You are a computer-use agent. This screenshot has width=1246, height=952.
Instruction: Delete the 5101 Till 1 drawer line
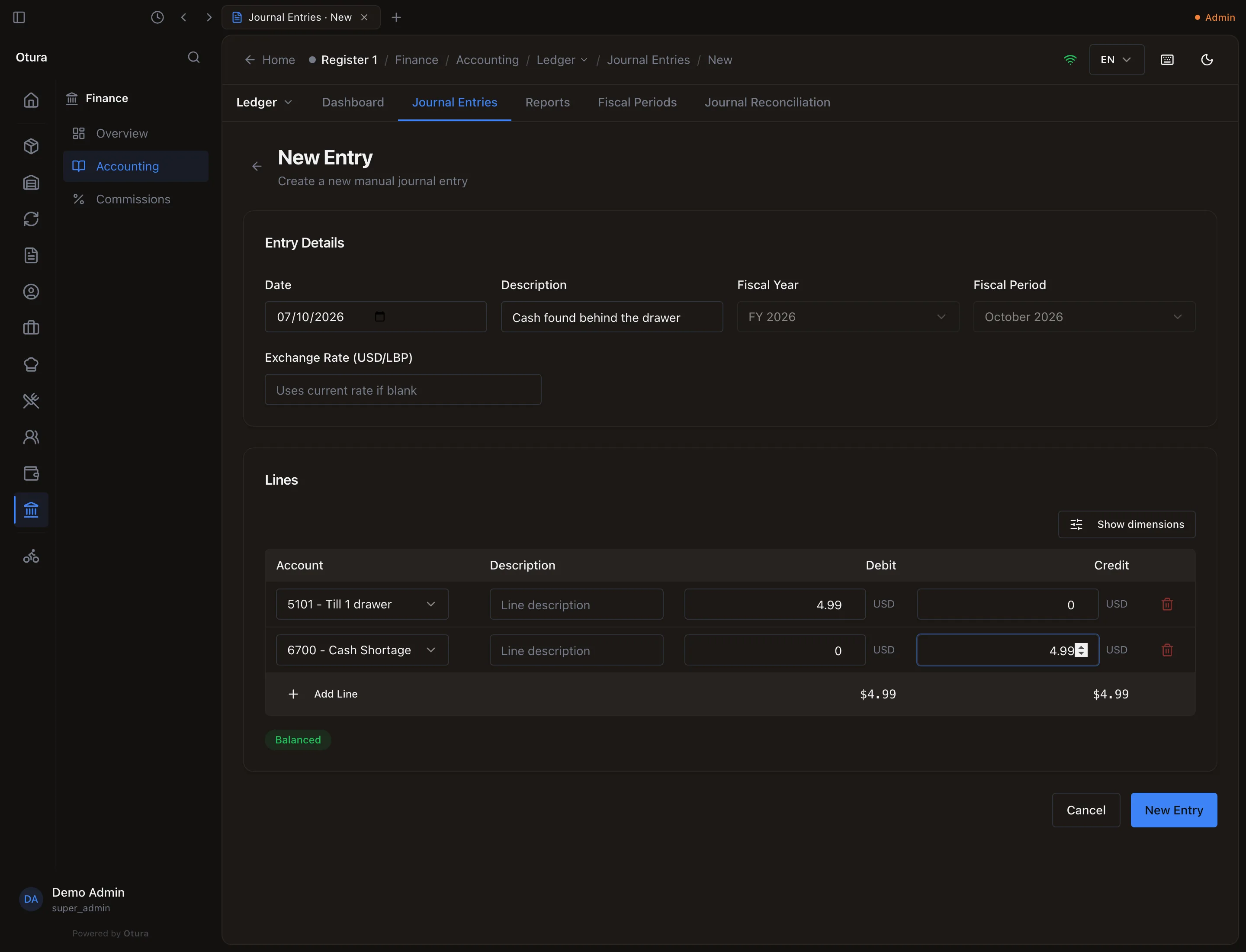click(1167, 604)
